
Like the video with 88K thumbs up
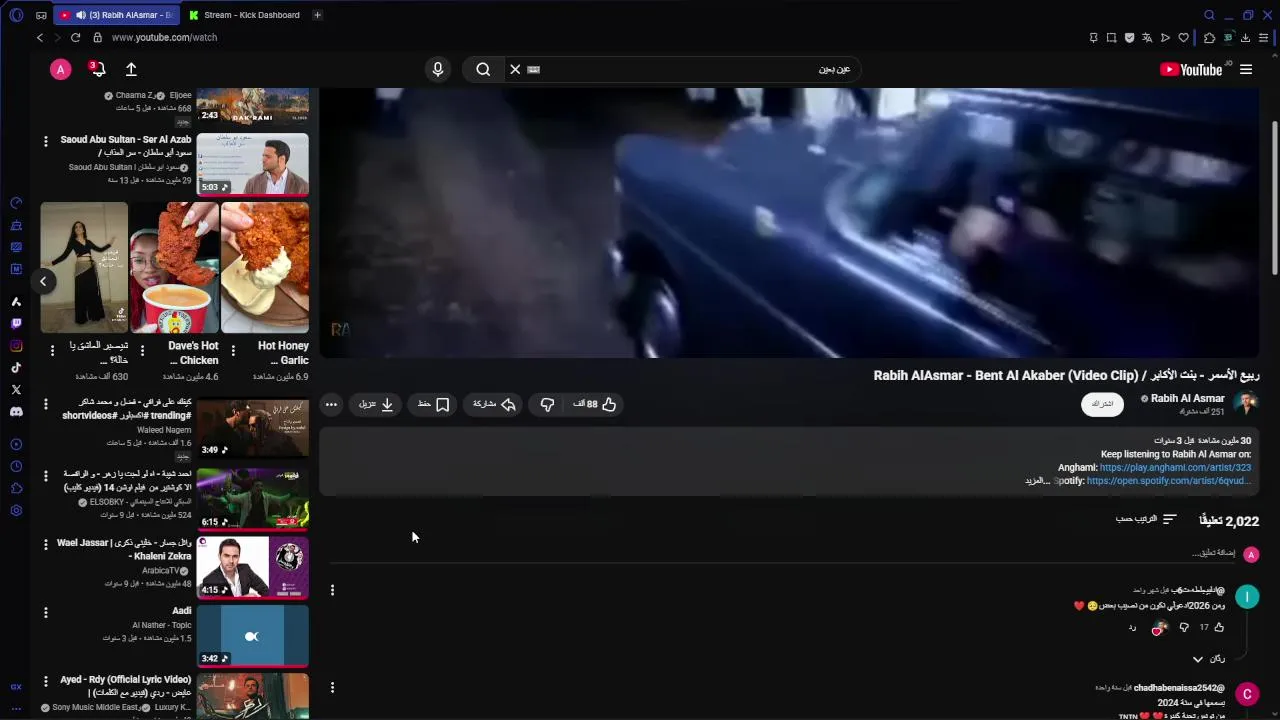point(595,404)
